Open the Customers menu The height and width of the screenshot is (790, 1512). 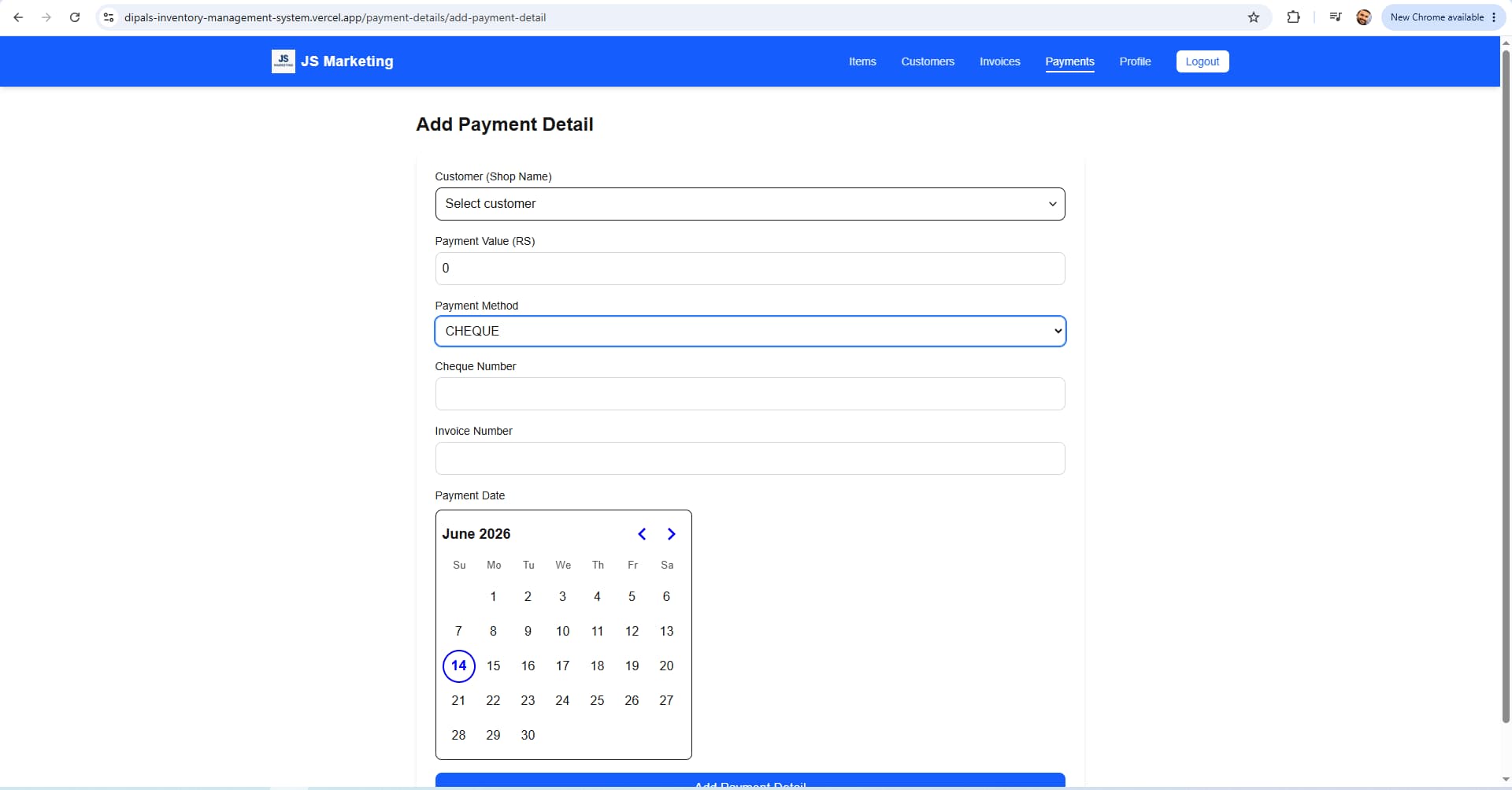[x=928, y=61]
